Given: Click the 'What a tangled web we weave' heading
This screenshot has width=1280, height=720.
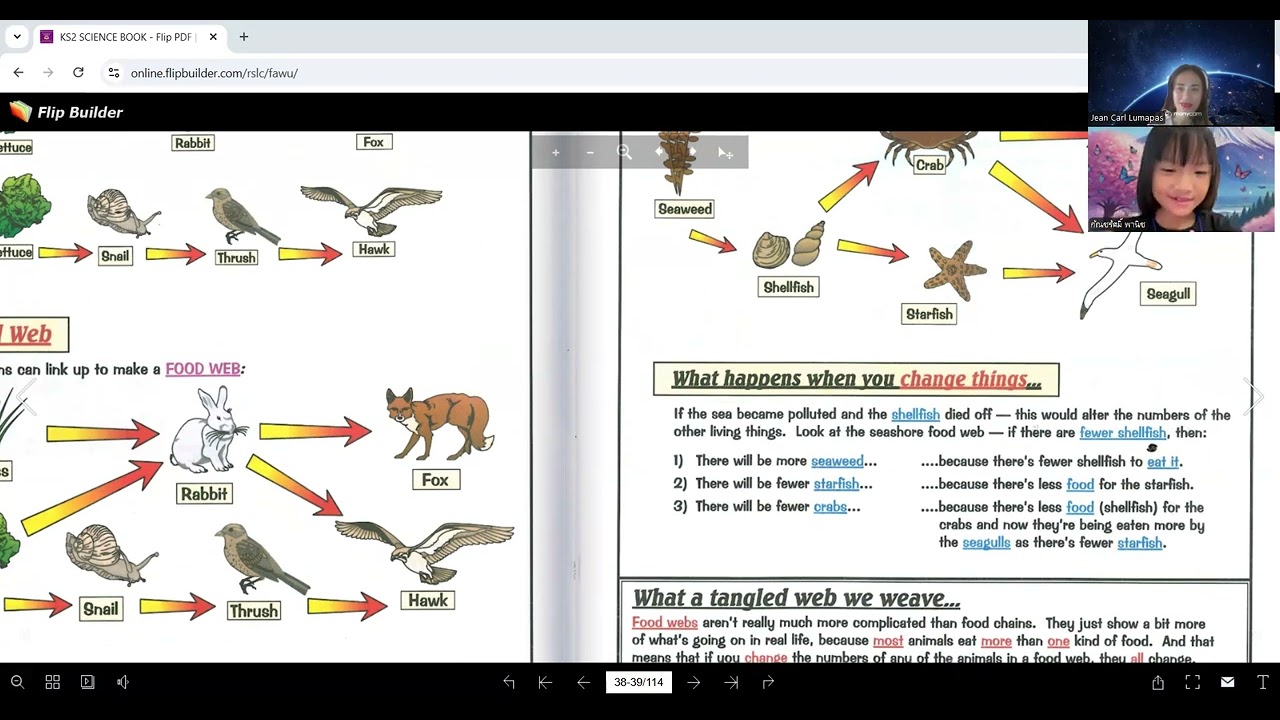Looking at the screenshot, I should coord(796,598).
